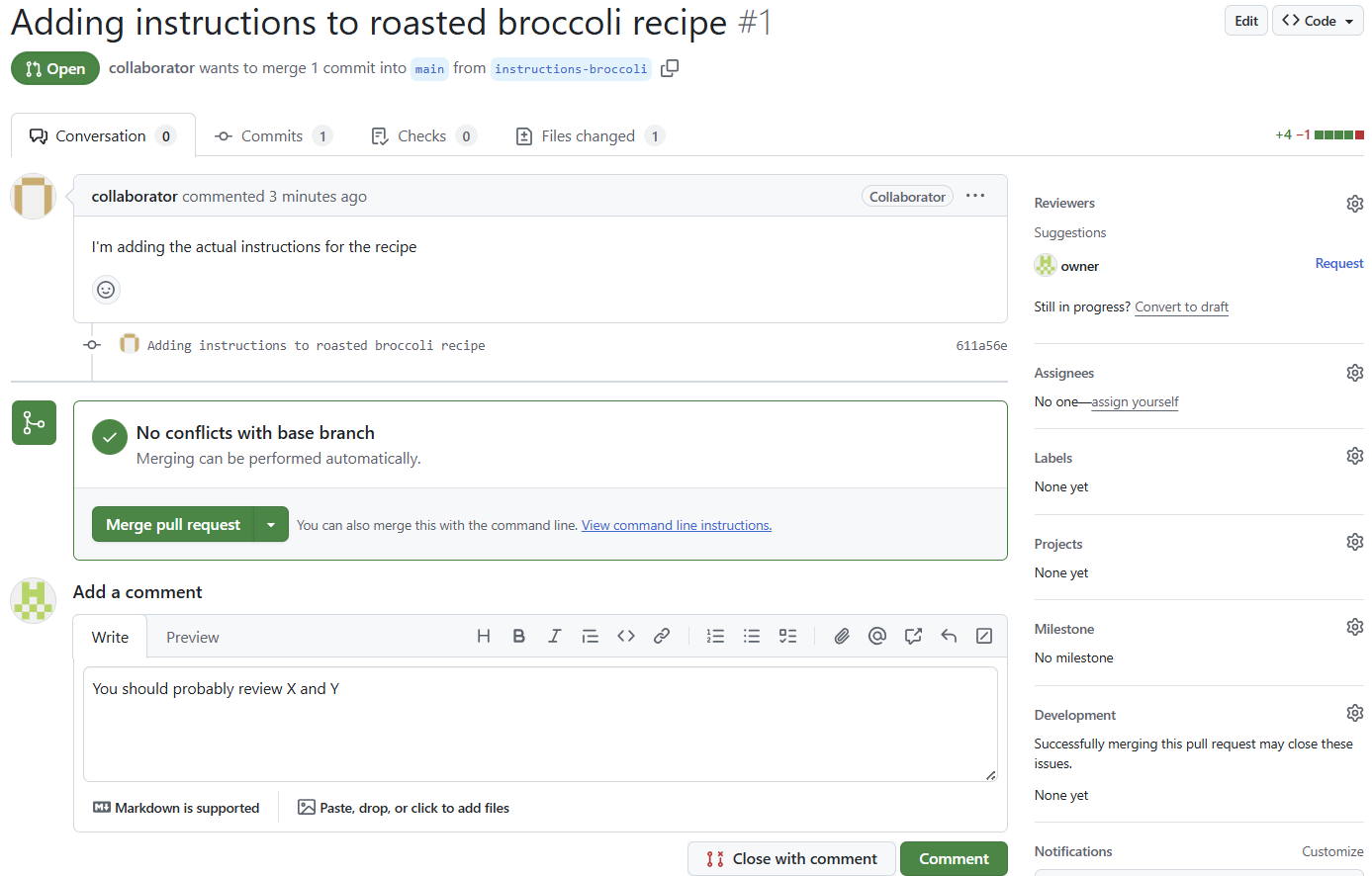The width and height of the screenshot is (1372, 876).
Task: Insert a heading in the comment
Action: [483, 636]
